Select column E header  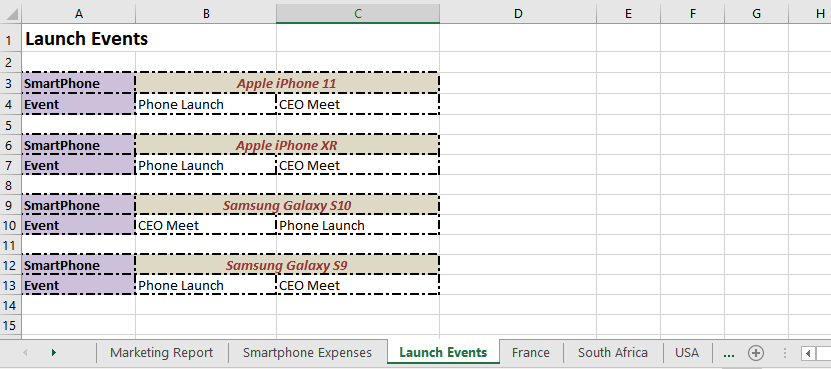coord(629,14)
